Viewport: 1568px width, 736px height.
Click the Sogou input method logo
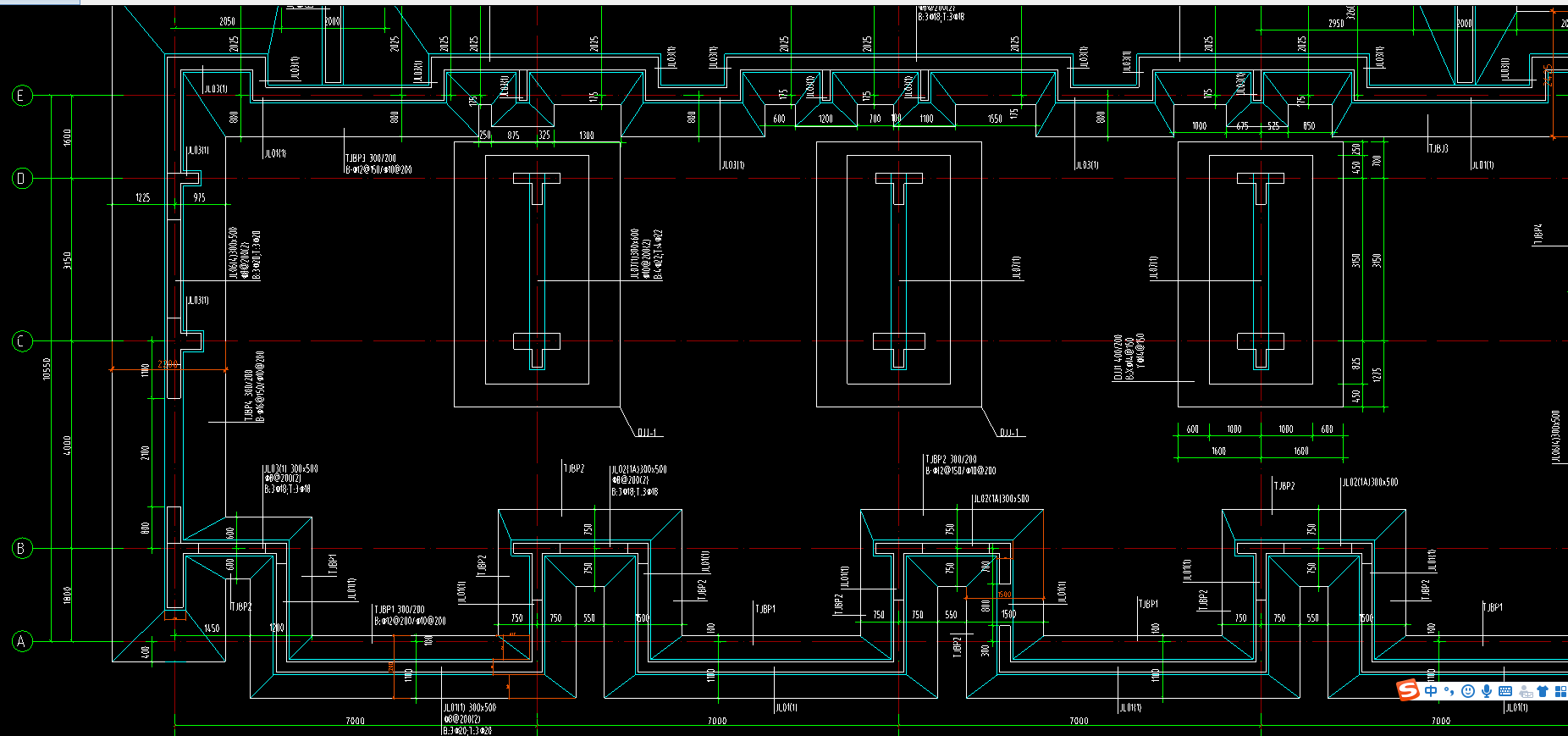(x=1407, y=690)
